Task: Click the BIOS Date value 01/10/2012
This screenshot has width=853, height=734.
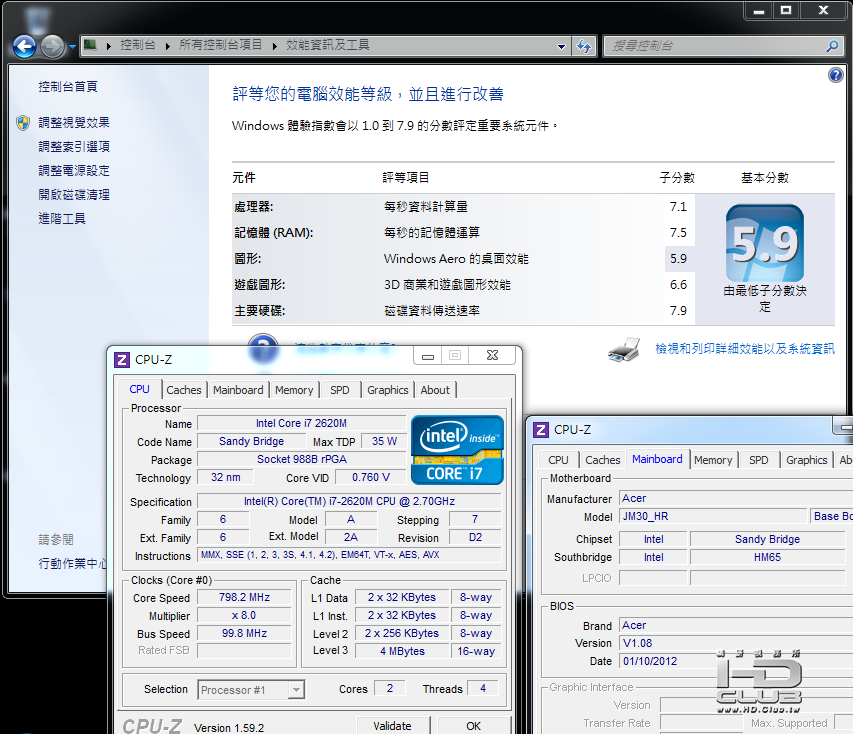Action: click(736, 661)
